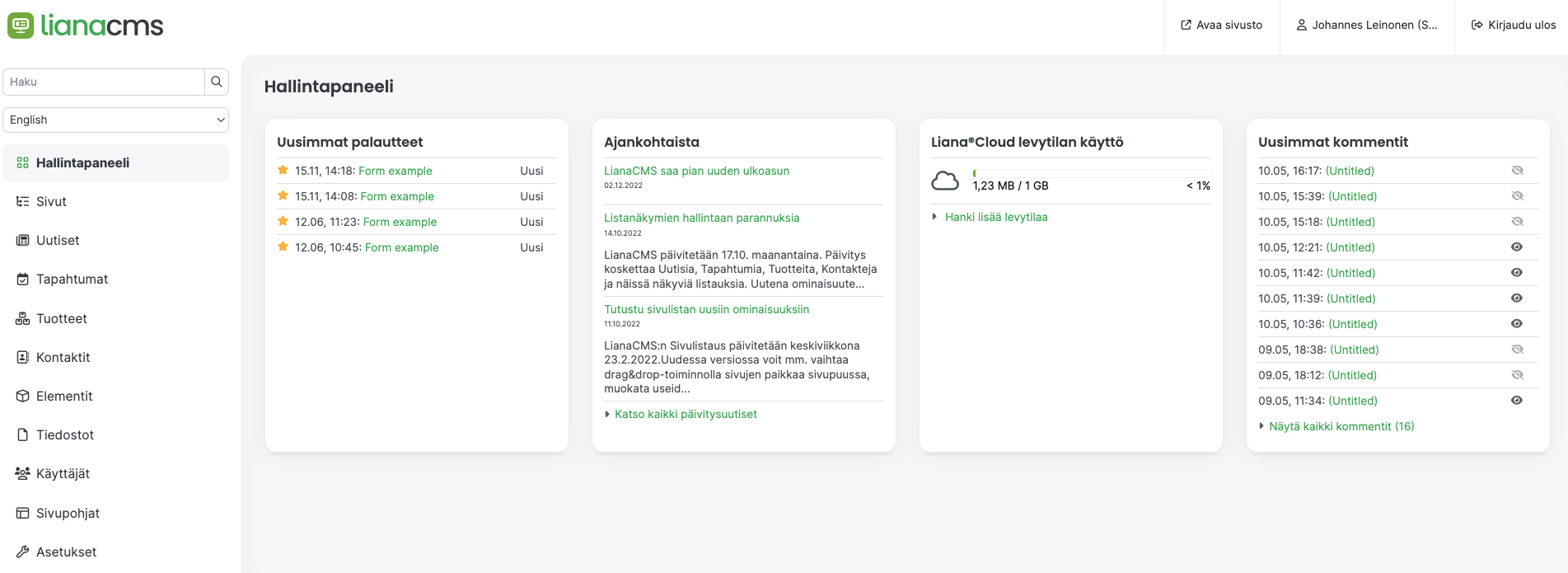Click star icon of 15.11, 14:08 feedback

pyautogui.click(x=283, y=195)
